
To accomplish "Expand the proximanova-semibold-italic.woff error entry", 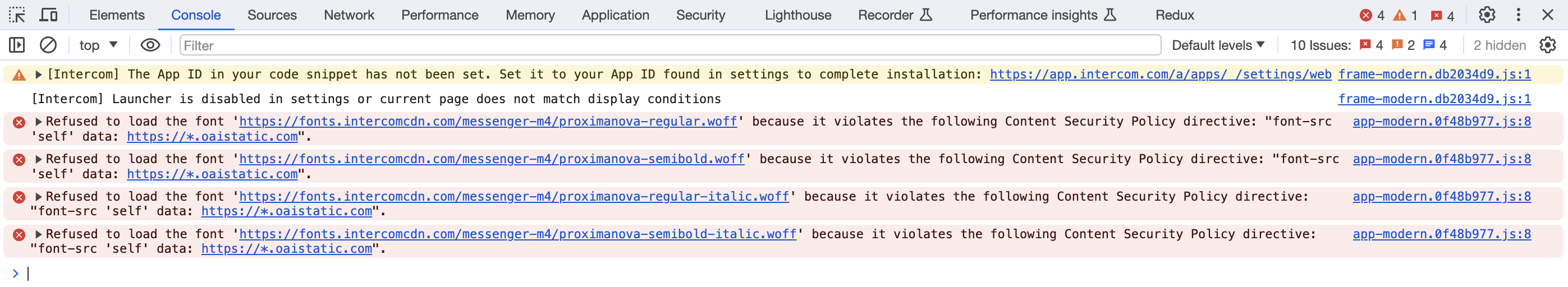I will [38, 234].
